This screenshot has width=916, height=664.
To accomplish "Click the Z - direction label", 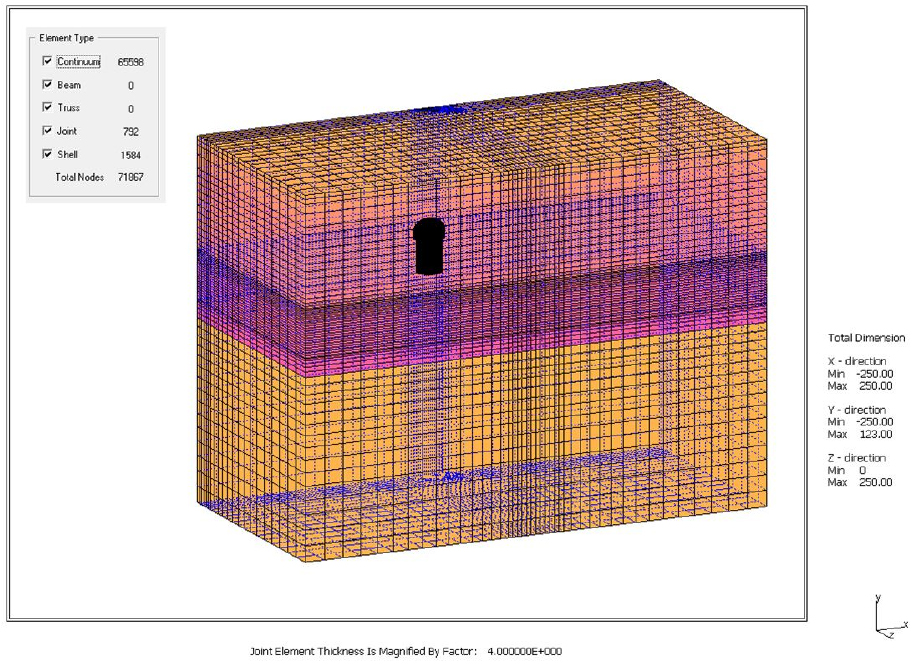I will [x=856, y=458].
